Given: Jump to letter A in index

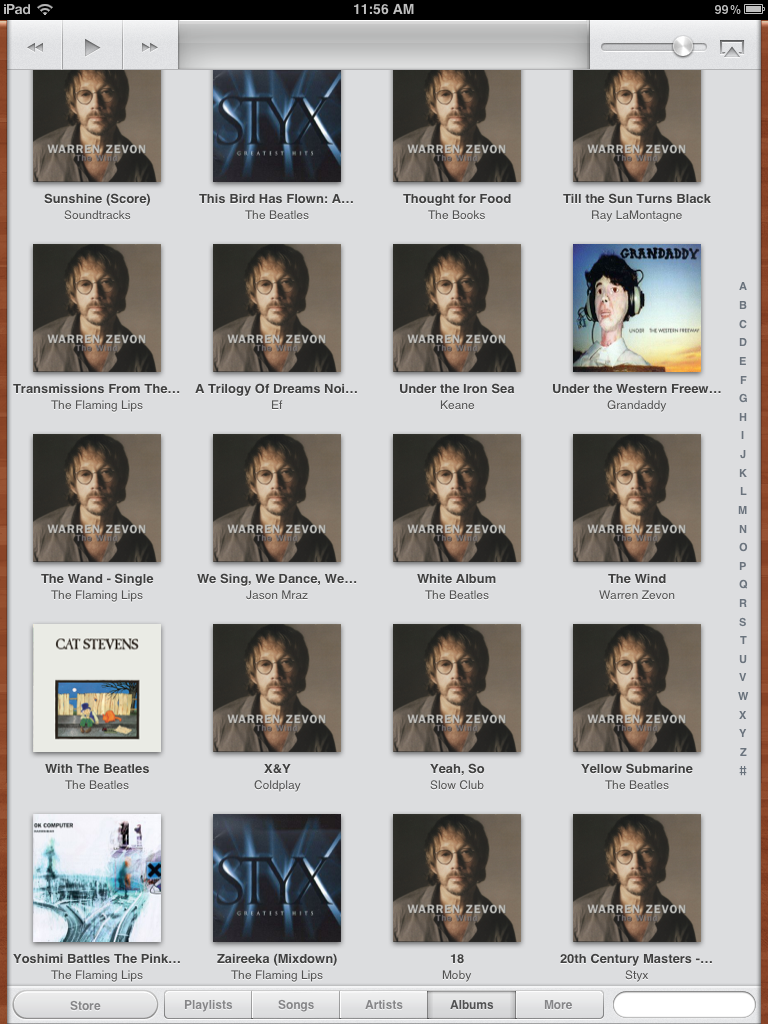Looking at the screenshot, I should (743, 286).
